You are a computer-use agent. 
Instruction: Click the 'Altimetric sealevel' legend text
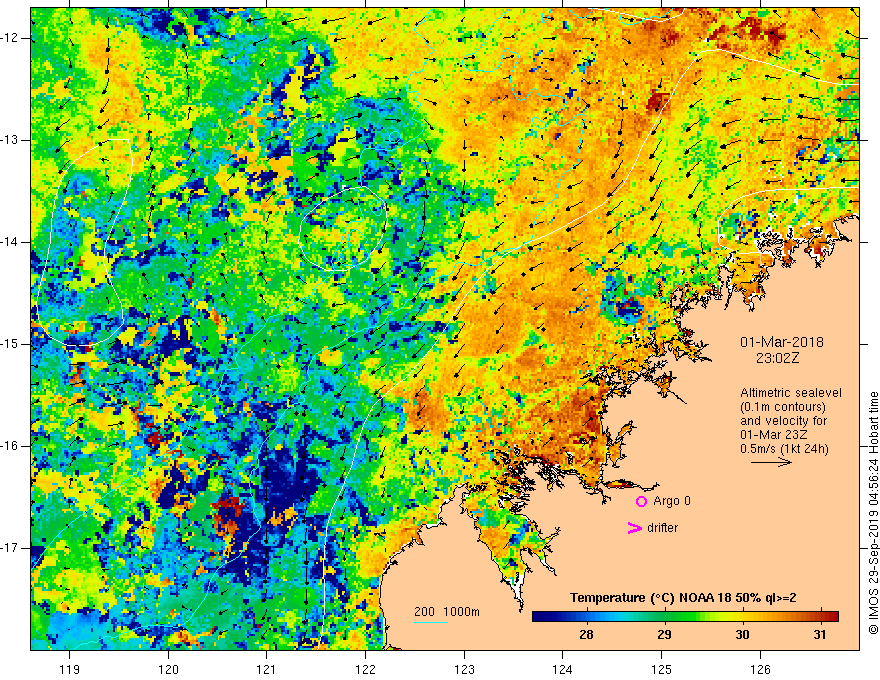pyautogui.click(x=791, y=393)
